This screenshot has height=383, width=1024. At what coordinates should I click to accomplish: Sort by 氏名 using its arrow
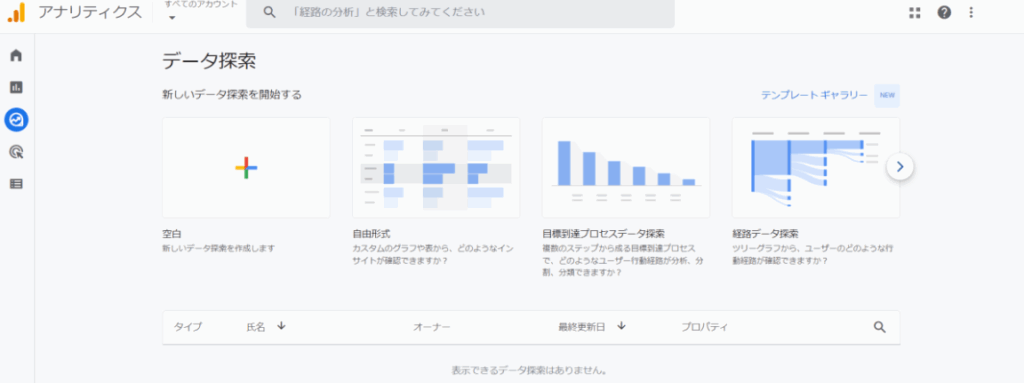[281, 326]
